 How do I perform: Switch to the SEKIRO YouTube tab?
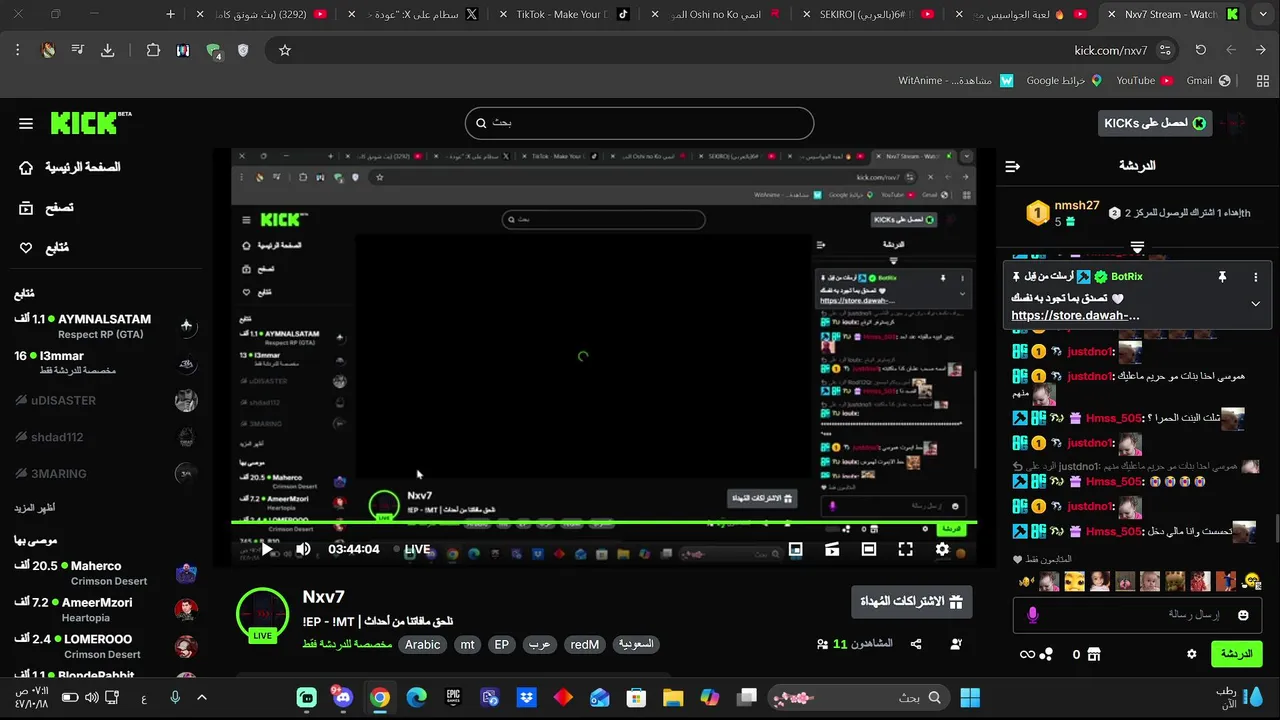pyautogui.click(x=874, y=14)
